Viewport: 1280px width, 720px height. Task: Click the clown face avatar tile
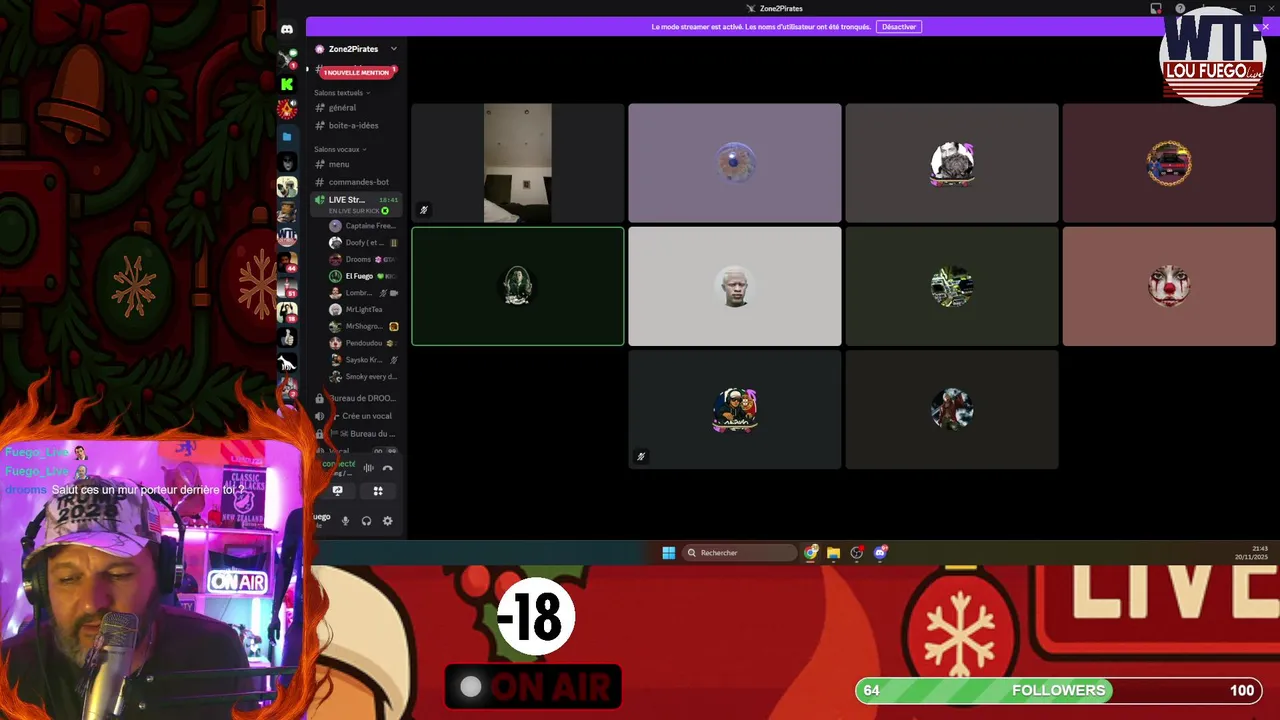tap(1169, 286)
